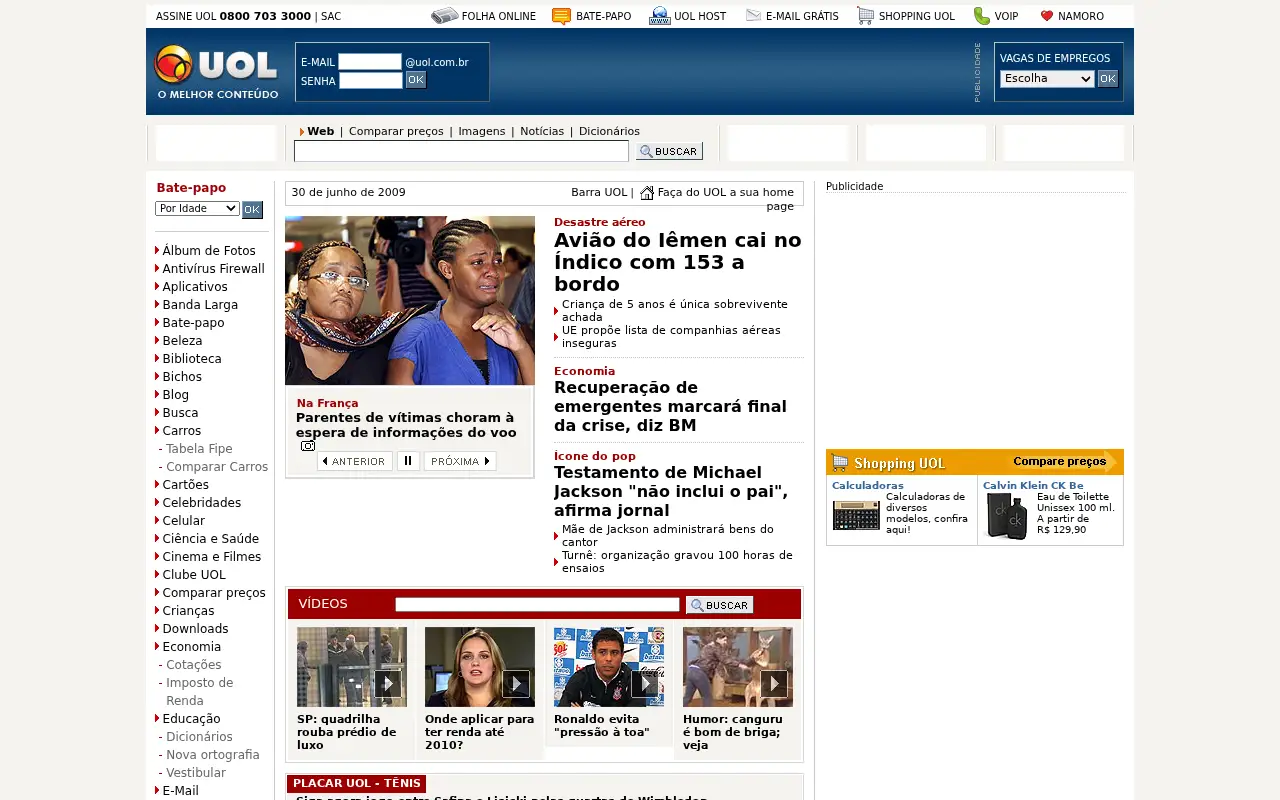The image size is (1280, 800).
Task: Open Cinema e Filmes sidebar link
Action: point(212,557)
